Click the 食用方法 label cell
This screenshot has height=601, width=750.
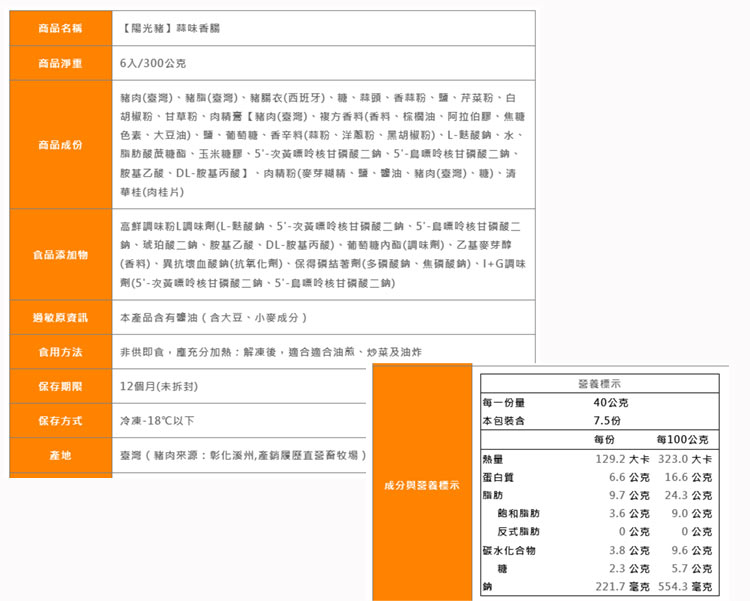[x=60, y=352]
